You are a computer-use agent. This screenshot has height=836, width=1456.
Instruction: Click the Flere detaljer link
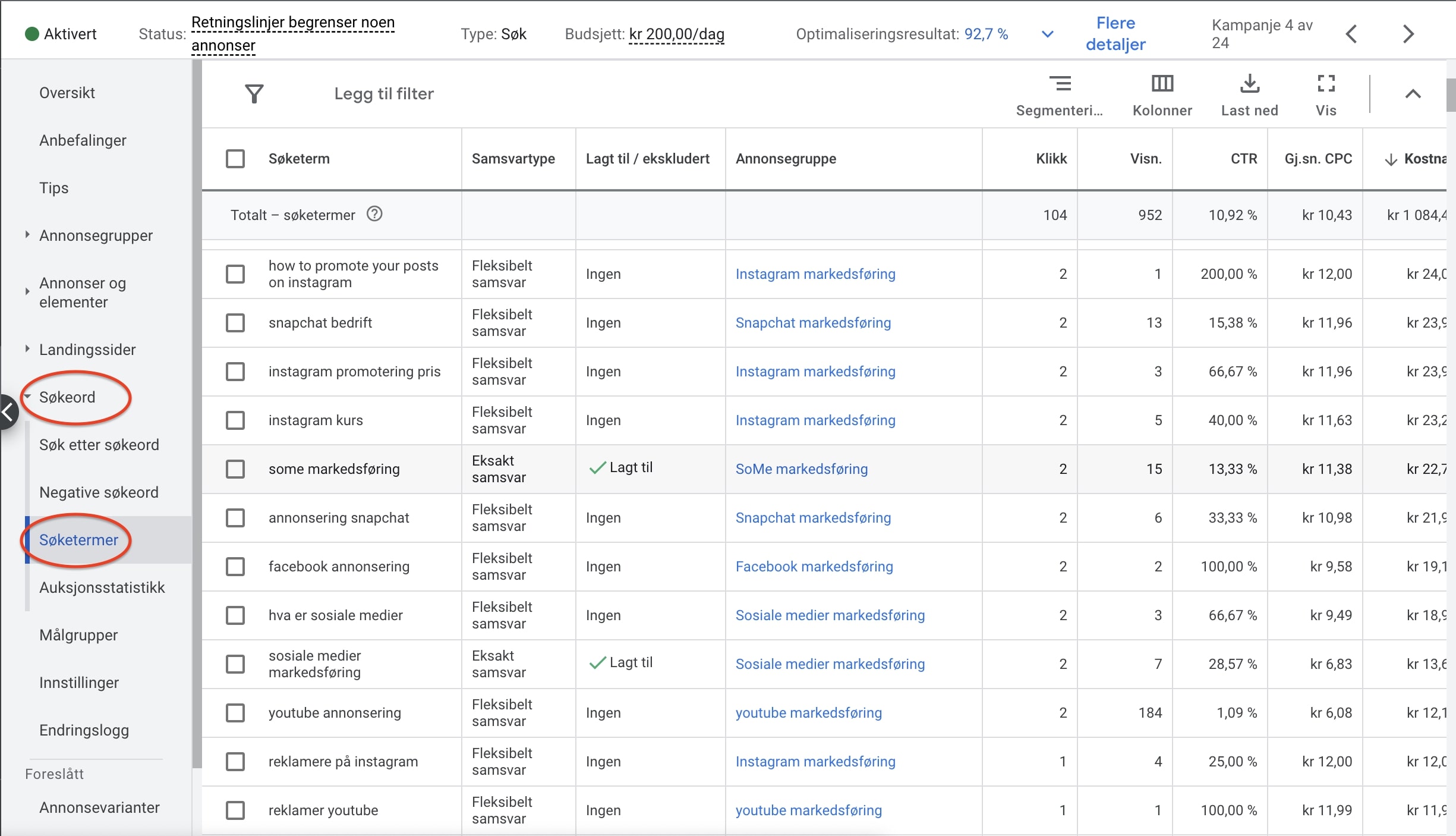[1115, 34]
